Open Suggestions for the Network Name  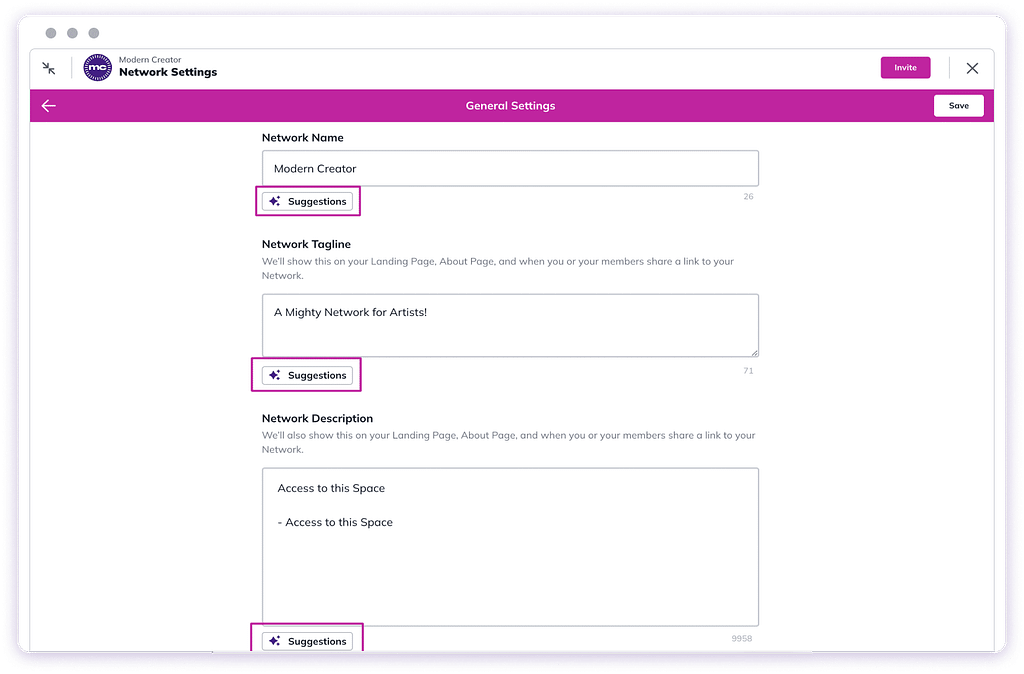click(308, 201)
